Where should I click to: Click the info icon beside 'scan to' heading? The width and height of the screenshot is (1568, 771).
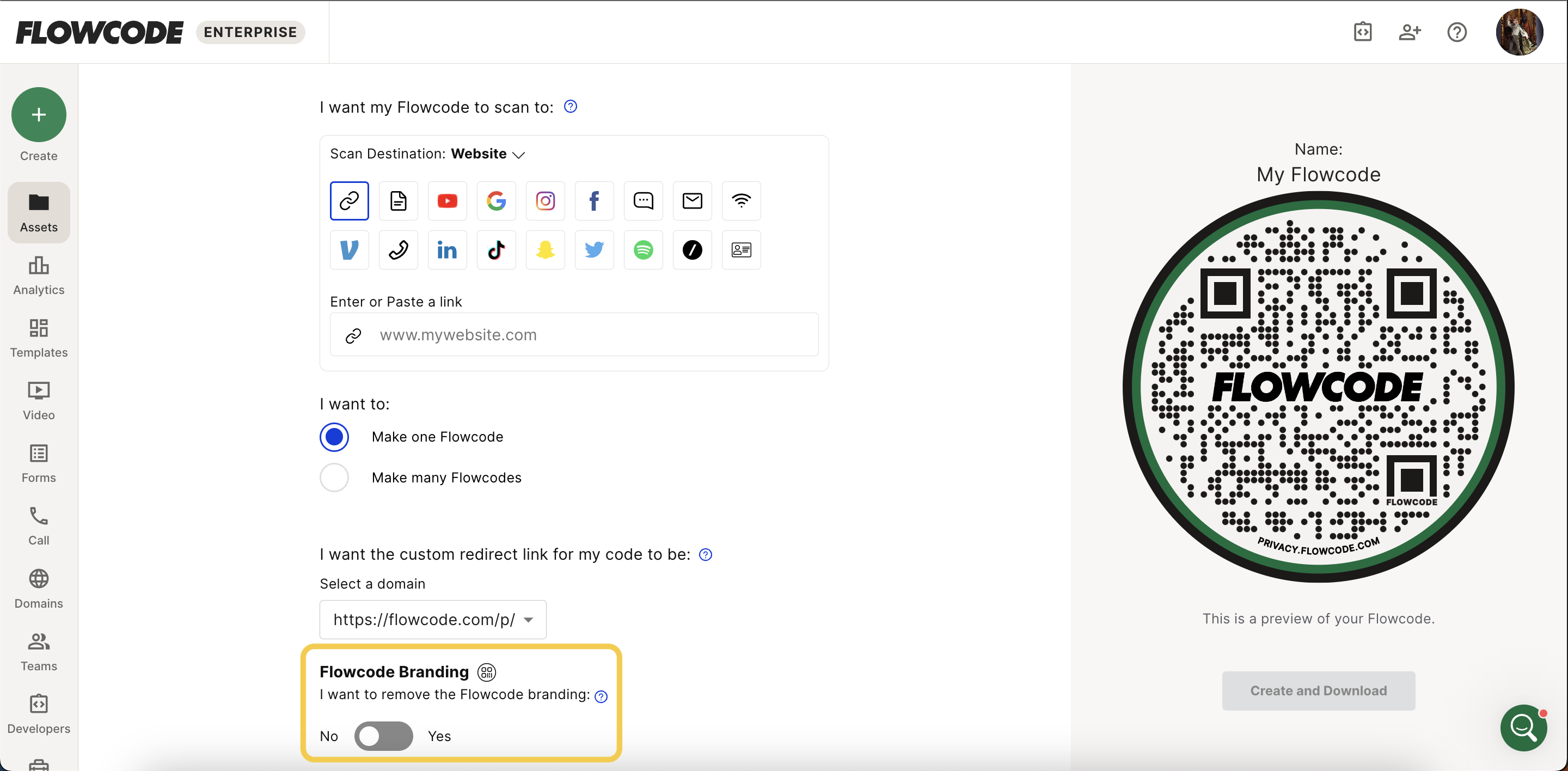click(x=571, y=107)
